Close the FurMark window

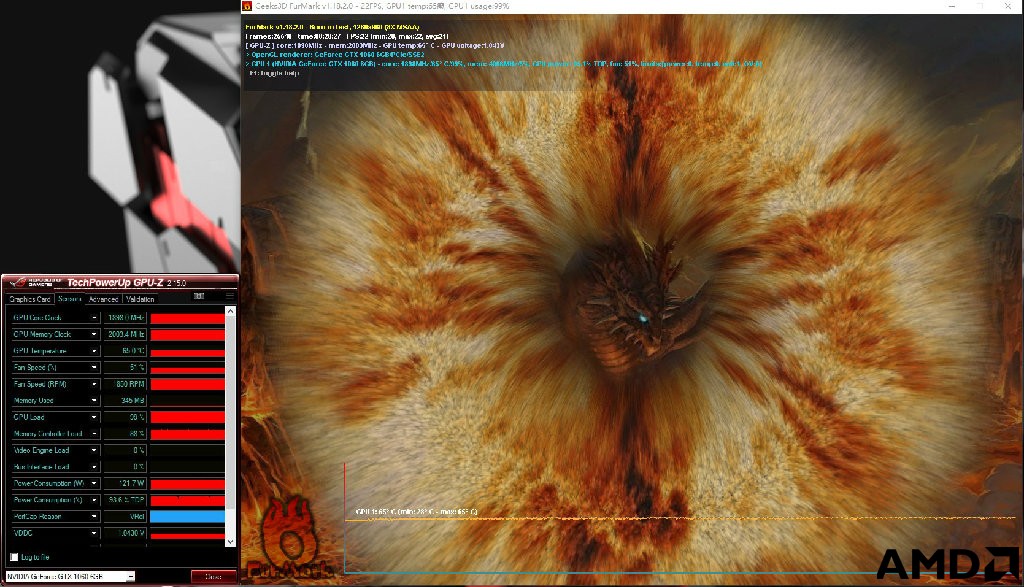(1008, 6)
